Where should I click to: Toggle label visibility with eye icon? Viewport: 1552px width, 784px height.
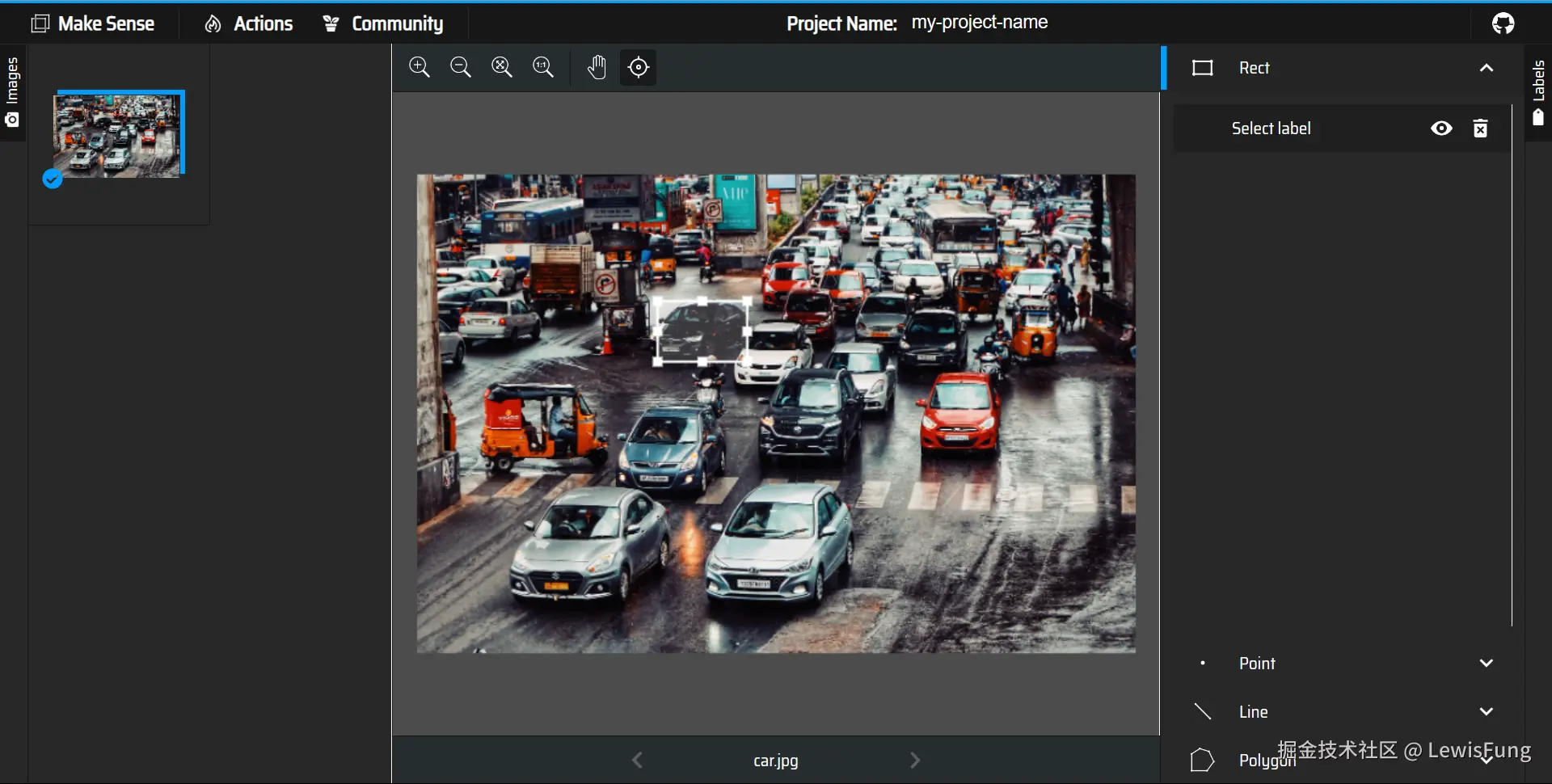1441,129
